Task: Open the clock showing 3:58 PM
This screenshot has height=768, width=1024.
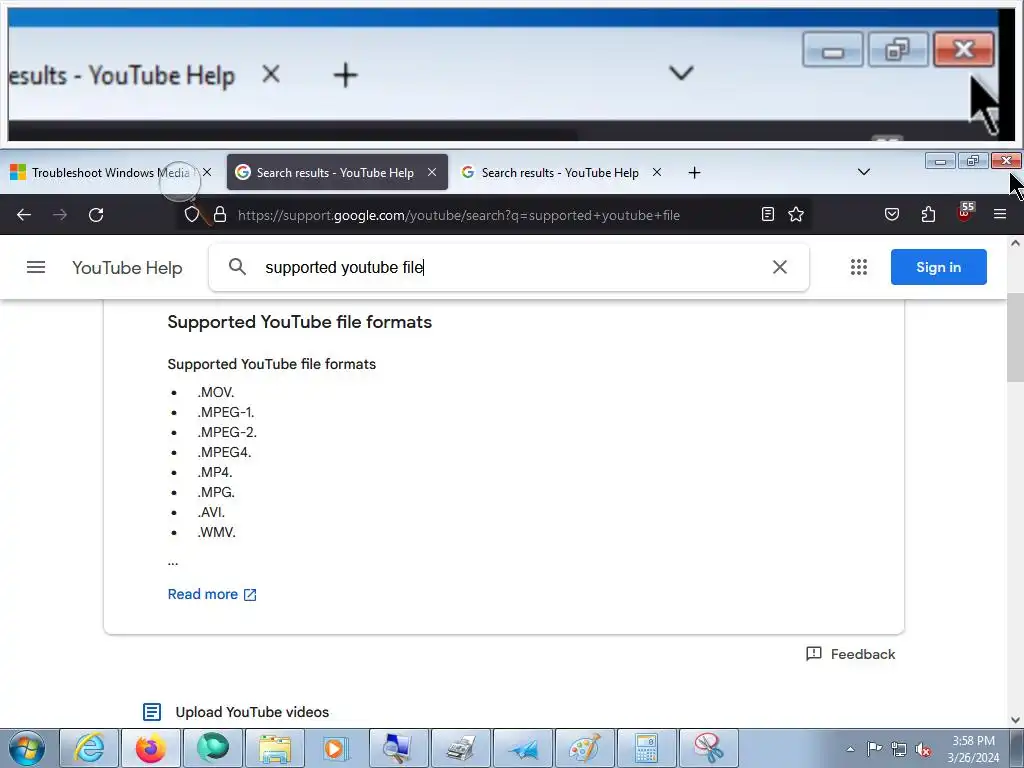Action: pos(974,749)
